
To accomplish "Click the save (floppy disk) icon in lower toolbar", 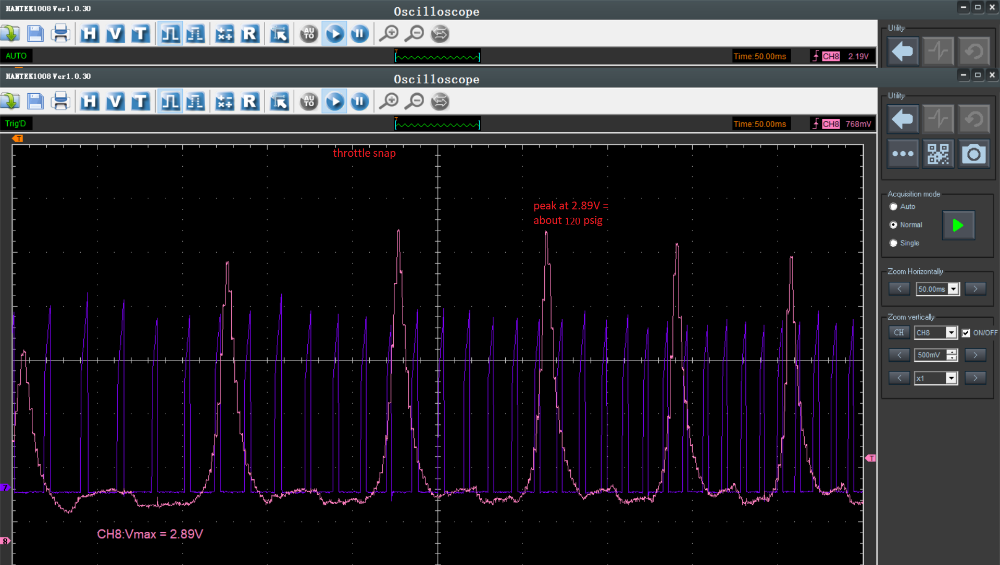I will 36,101.
